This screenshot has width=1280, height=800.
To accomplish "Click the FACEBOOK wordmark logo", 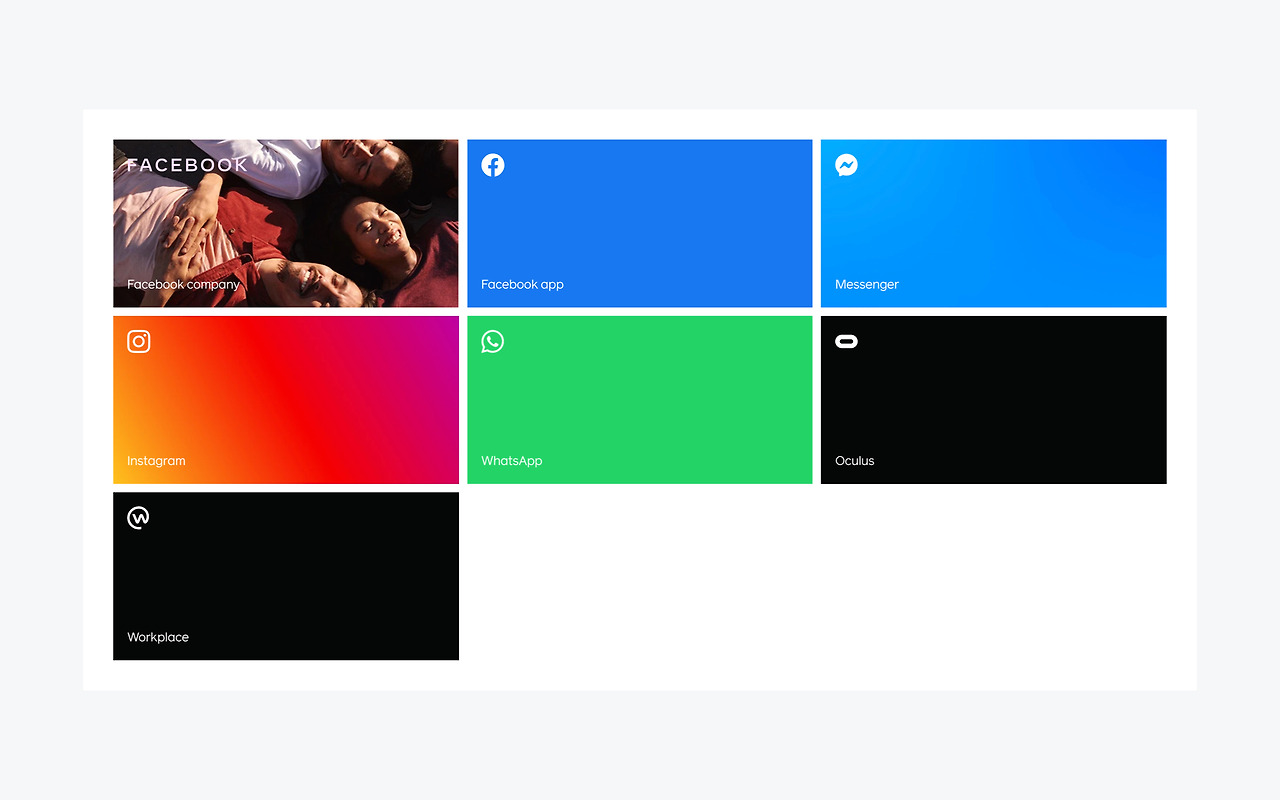I will point(187,165).
